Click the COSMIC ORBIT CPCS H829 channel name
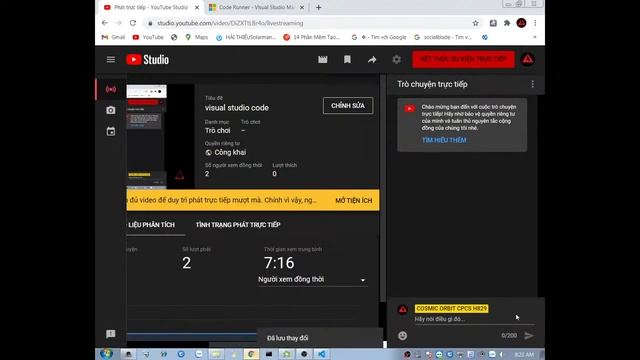640x360 pixels. (451, 309)
